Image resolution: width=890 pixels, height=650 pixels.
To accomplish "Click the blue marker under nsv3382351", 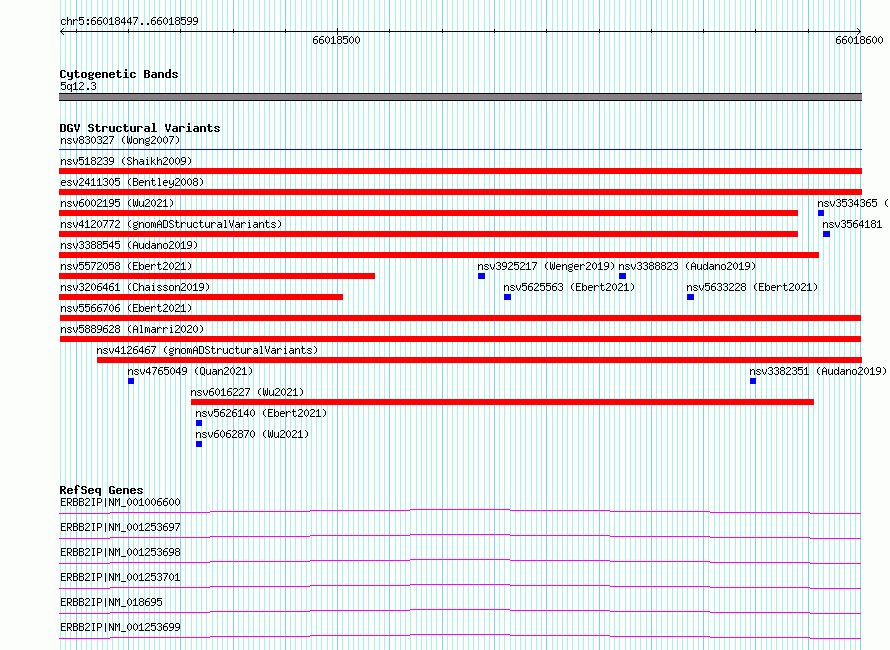I will [x=753, y=381].
